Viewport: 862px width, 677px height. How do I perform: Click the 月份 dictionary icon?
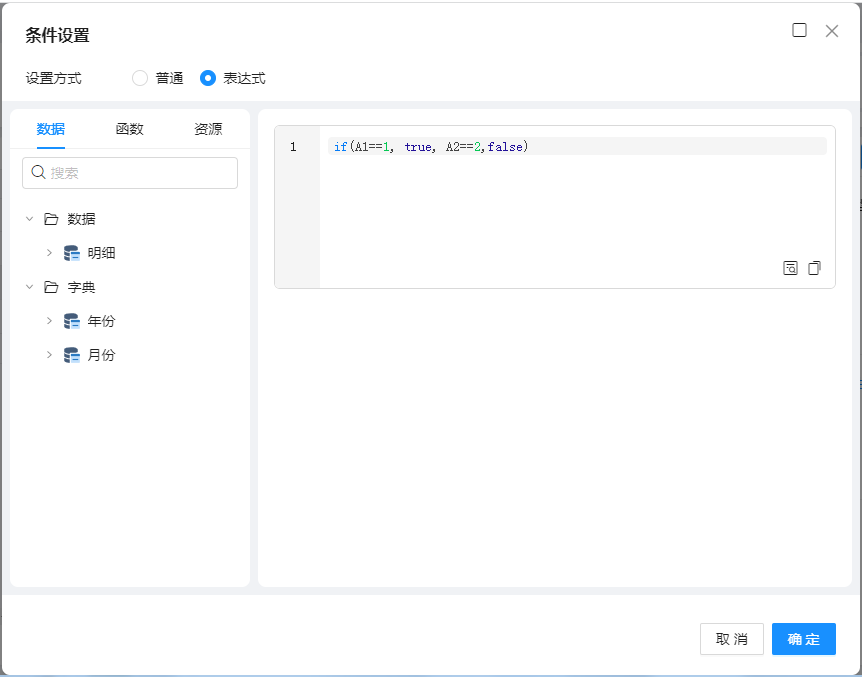pyautogui.click(x=72, y=355)
